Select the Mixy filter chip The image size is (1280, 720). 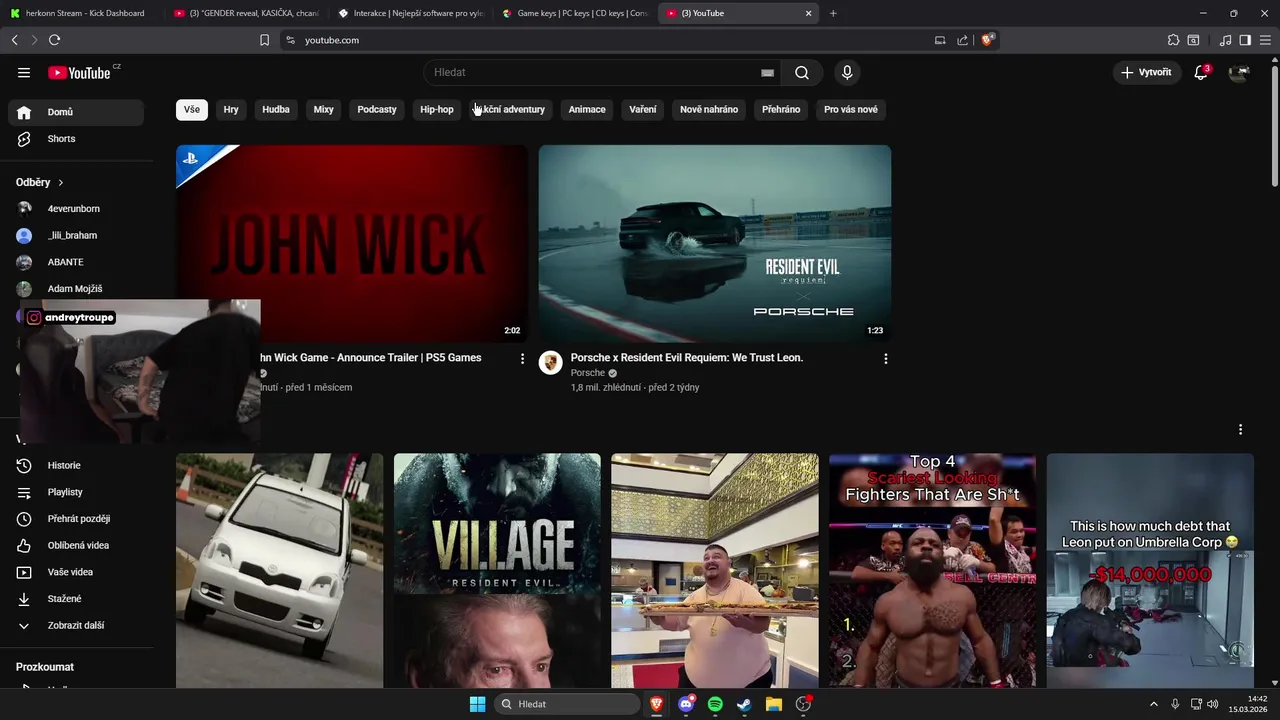tap(323, 109)
